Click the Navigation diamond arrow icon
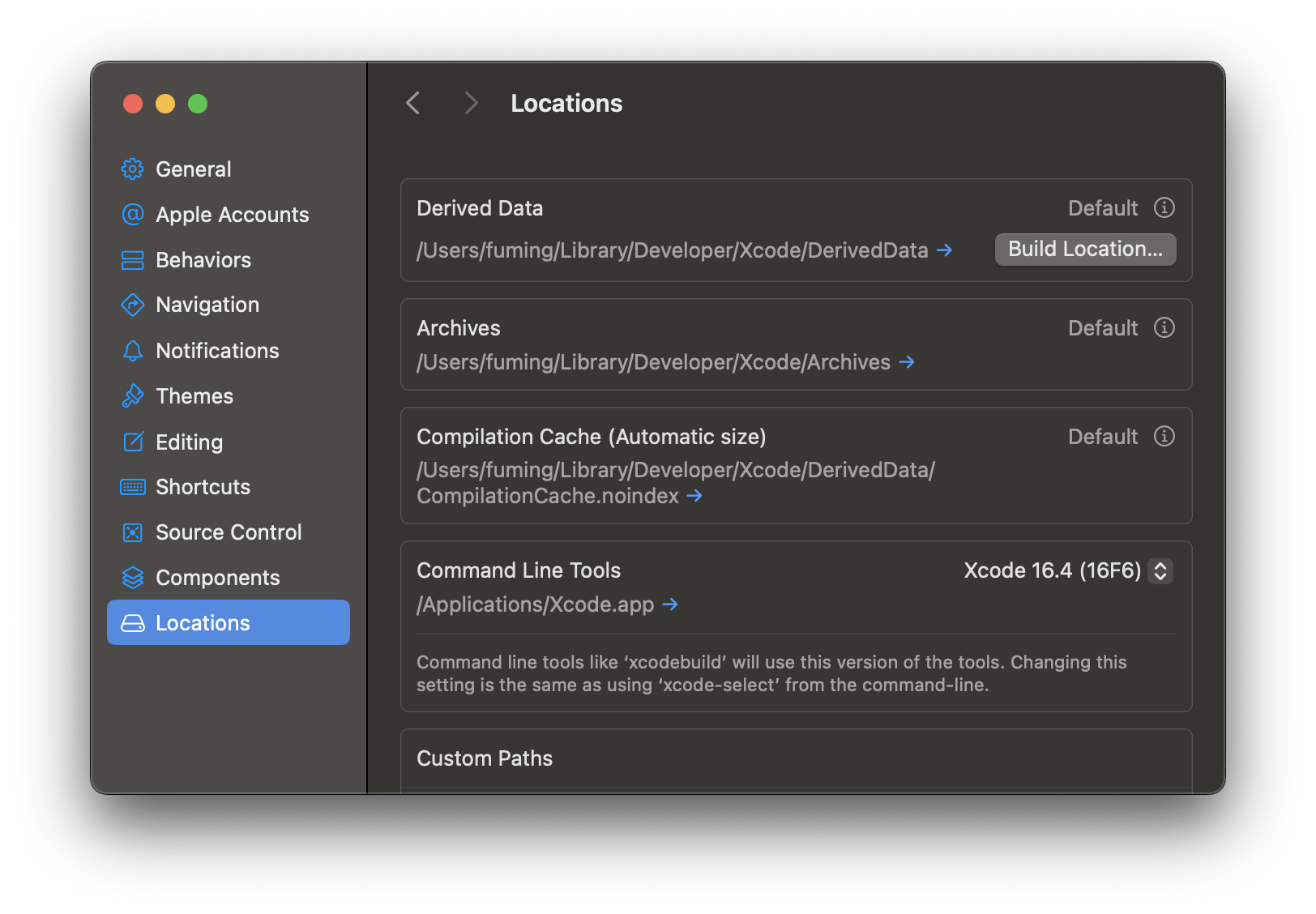This screenshot has width=1316, height=914. 133,305
